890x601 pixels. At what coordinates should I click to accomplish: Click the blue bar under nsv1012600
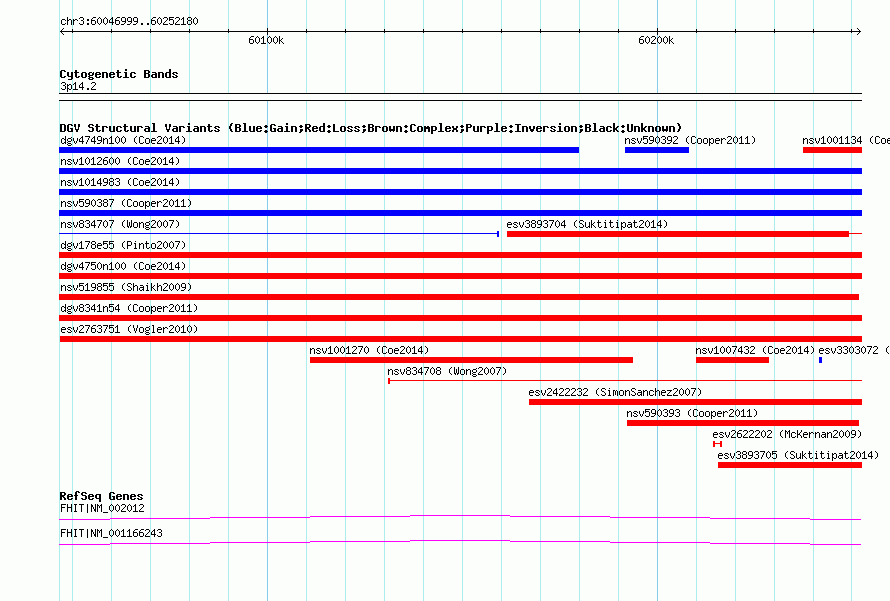(460, 171)
